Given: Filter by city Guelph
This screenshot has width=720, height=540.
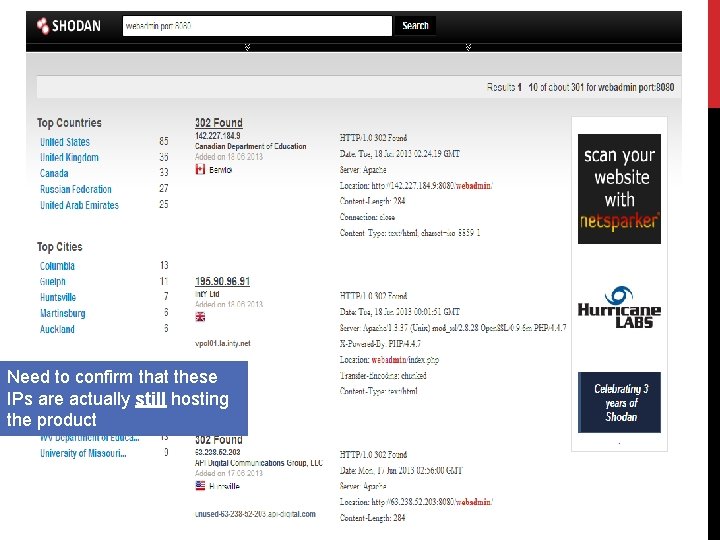Looking at the screenshot, I should [53, 281].
